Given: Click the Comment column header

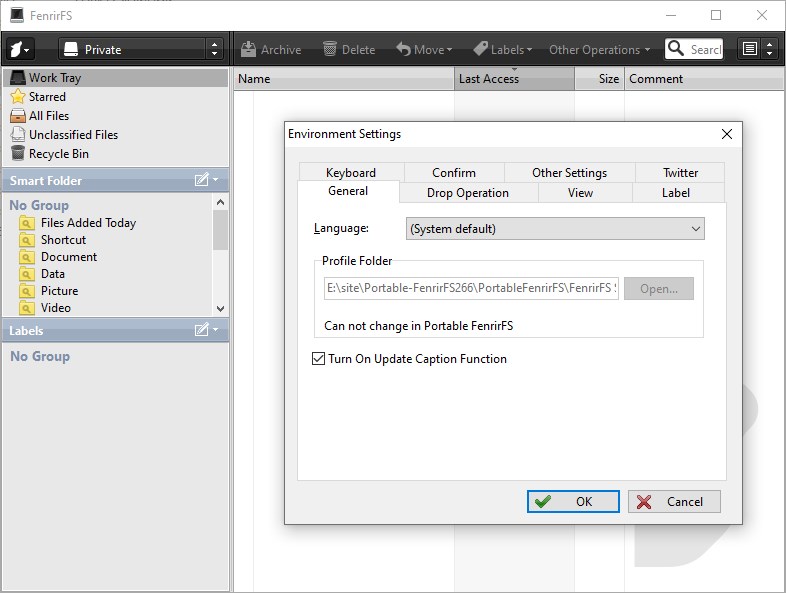Looking at the screenshot, I should pyautogui.click(x=704, y=79).
